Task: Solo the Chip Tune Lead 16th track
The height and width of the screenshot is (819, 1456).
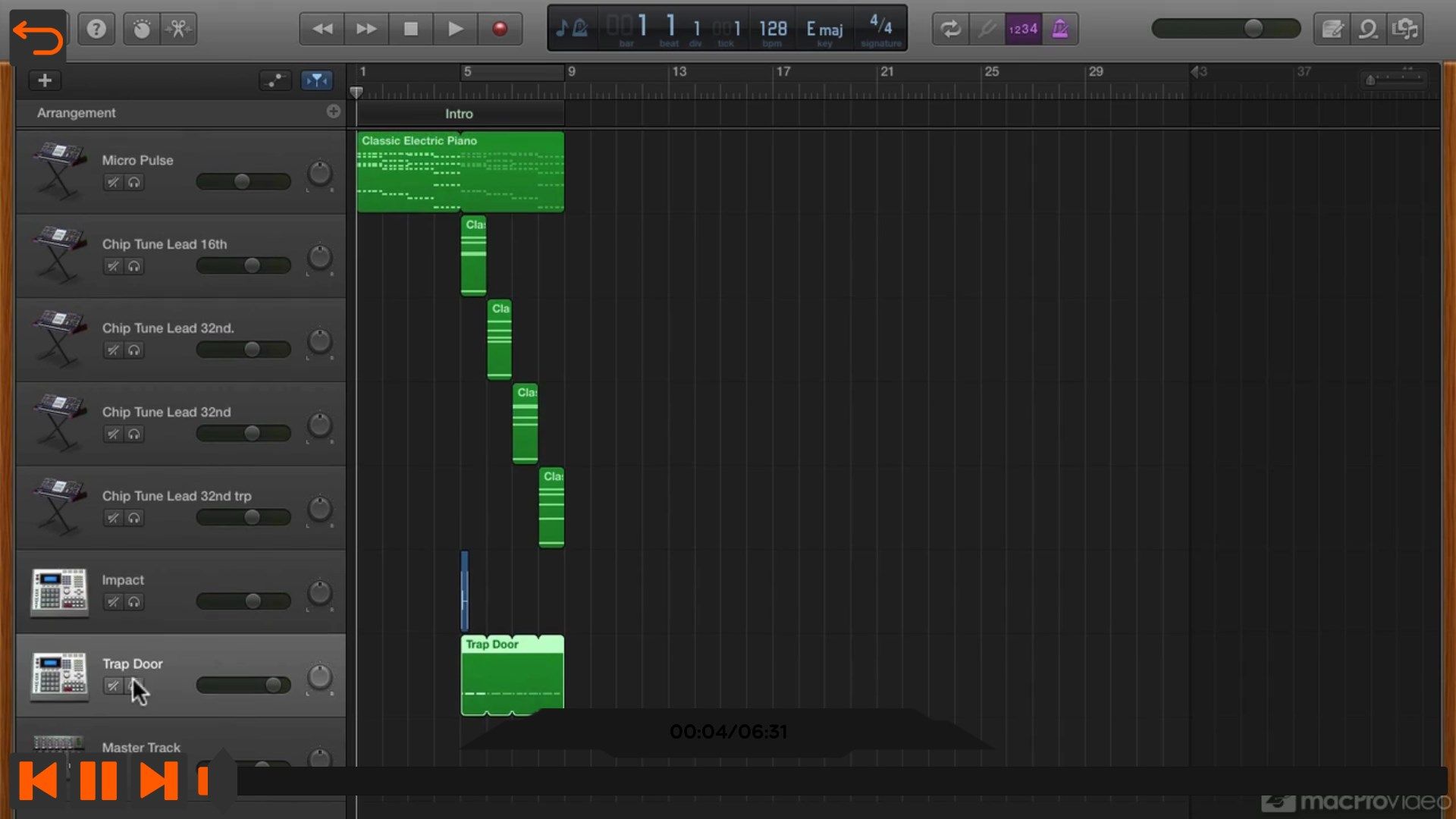Action: (134, 267)
